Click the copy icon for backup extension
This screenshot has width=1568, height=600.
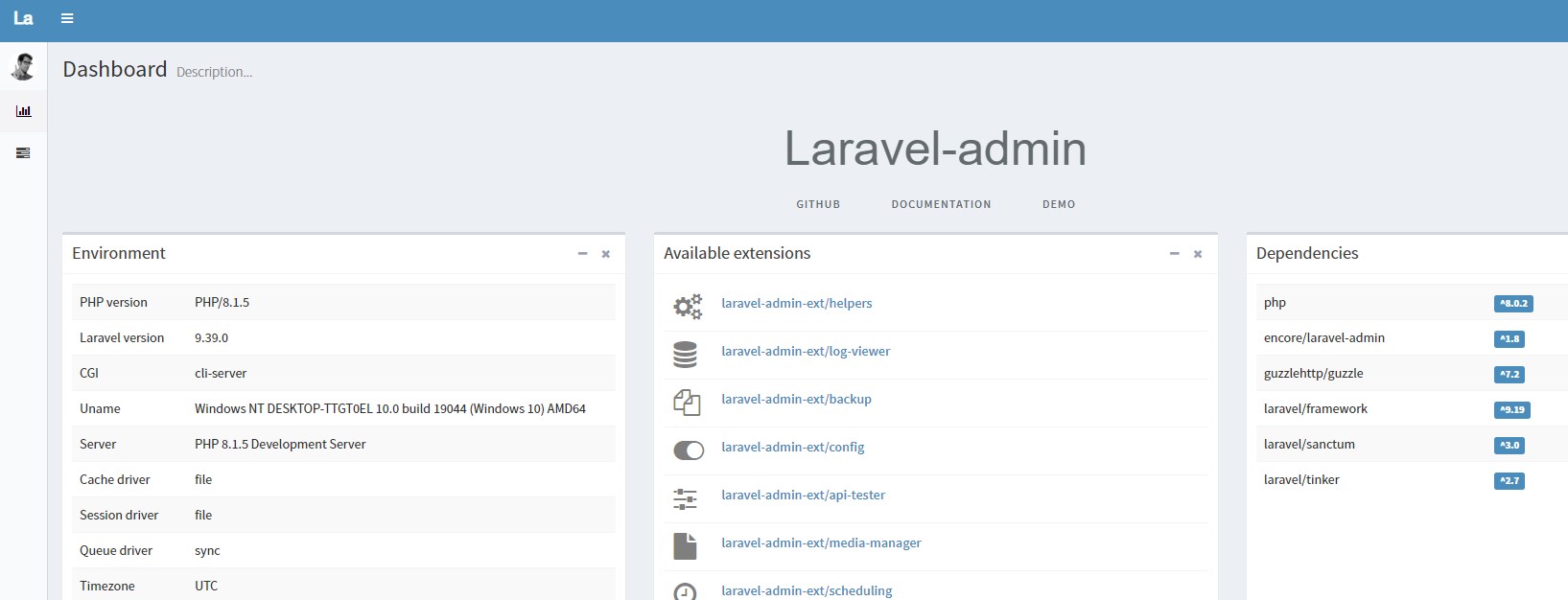click(x=687, y=403)
